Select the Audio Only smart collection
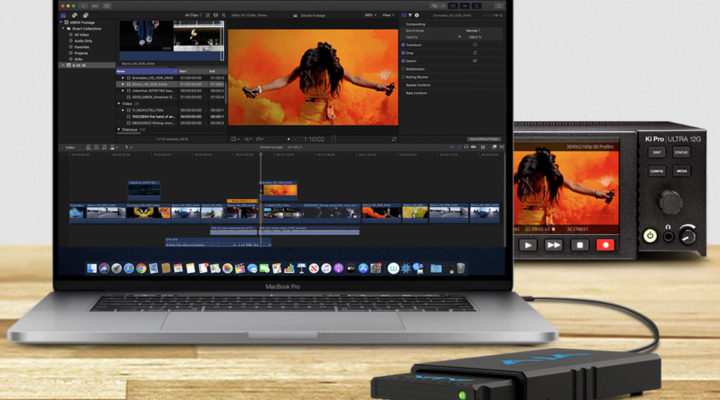The width and height of the screenshot is (720, 400). (83, 41)
